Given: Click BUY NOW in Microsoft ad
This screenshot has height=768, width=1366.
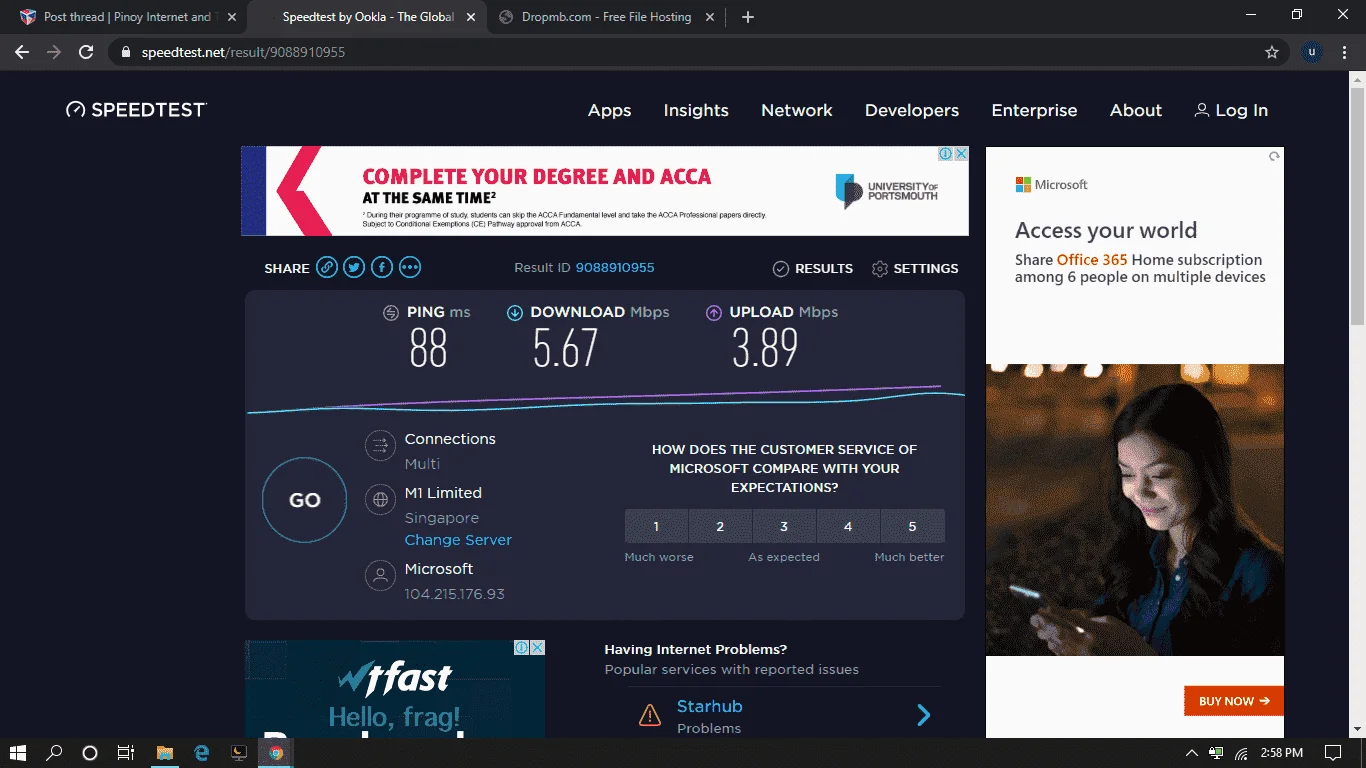Looking at the screenshot, I should click(1234, 701).
